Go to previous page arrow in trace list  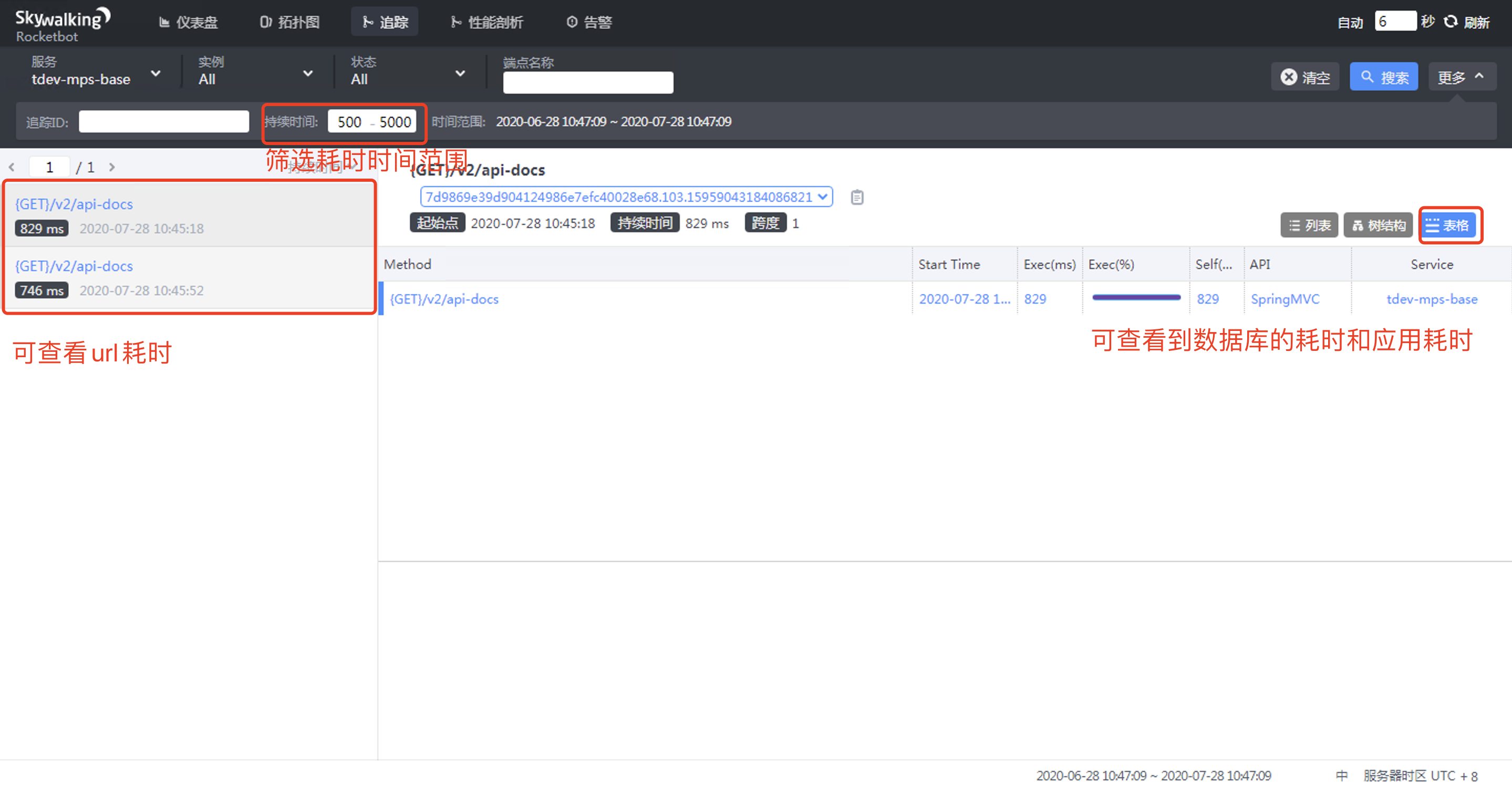[x=12, y=168]
